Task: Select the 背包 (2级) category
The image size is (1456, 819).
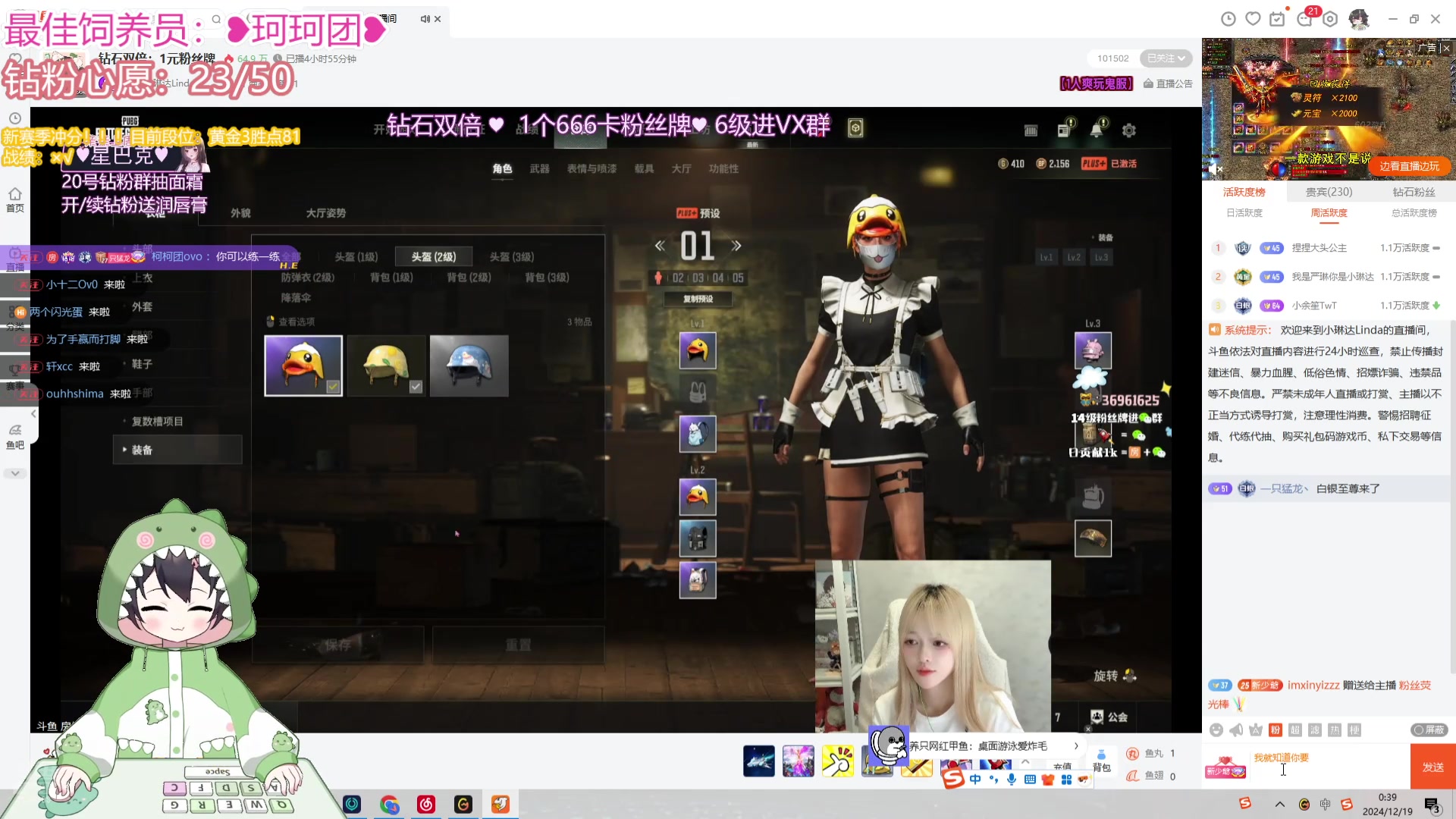Action: point(469,278)
